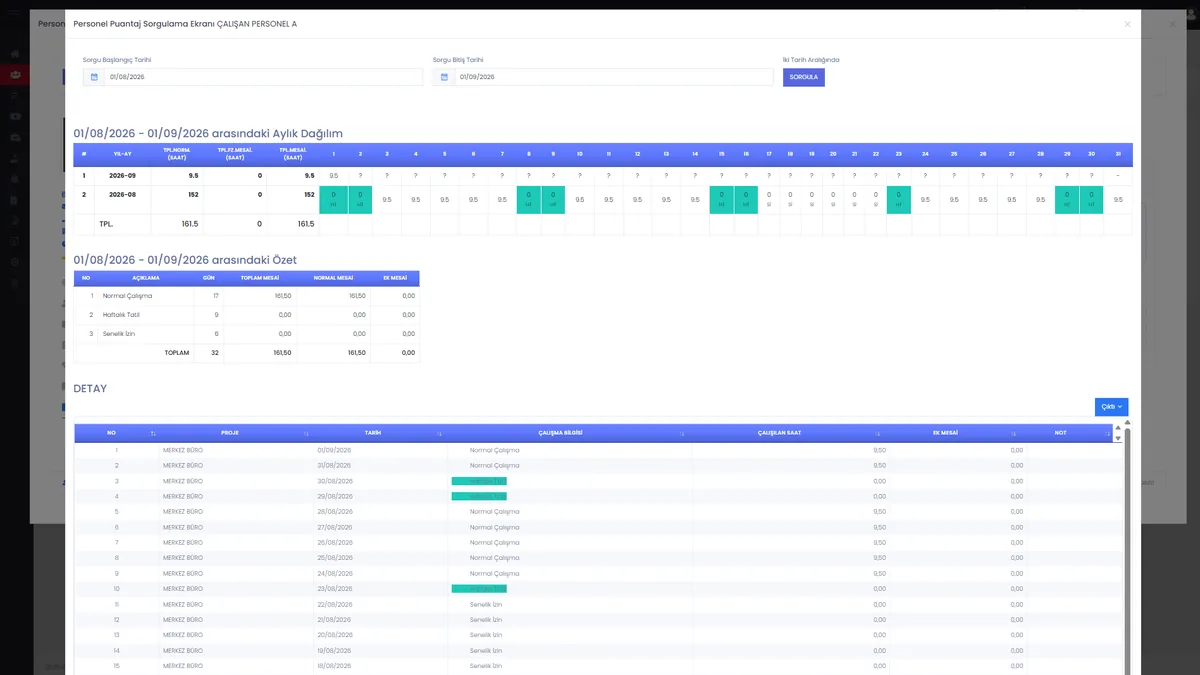Click the green day 1 cell for 2026-08
The width and height of the screenshot is (1200, 675).
click(333, 199)
